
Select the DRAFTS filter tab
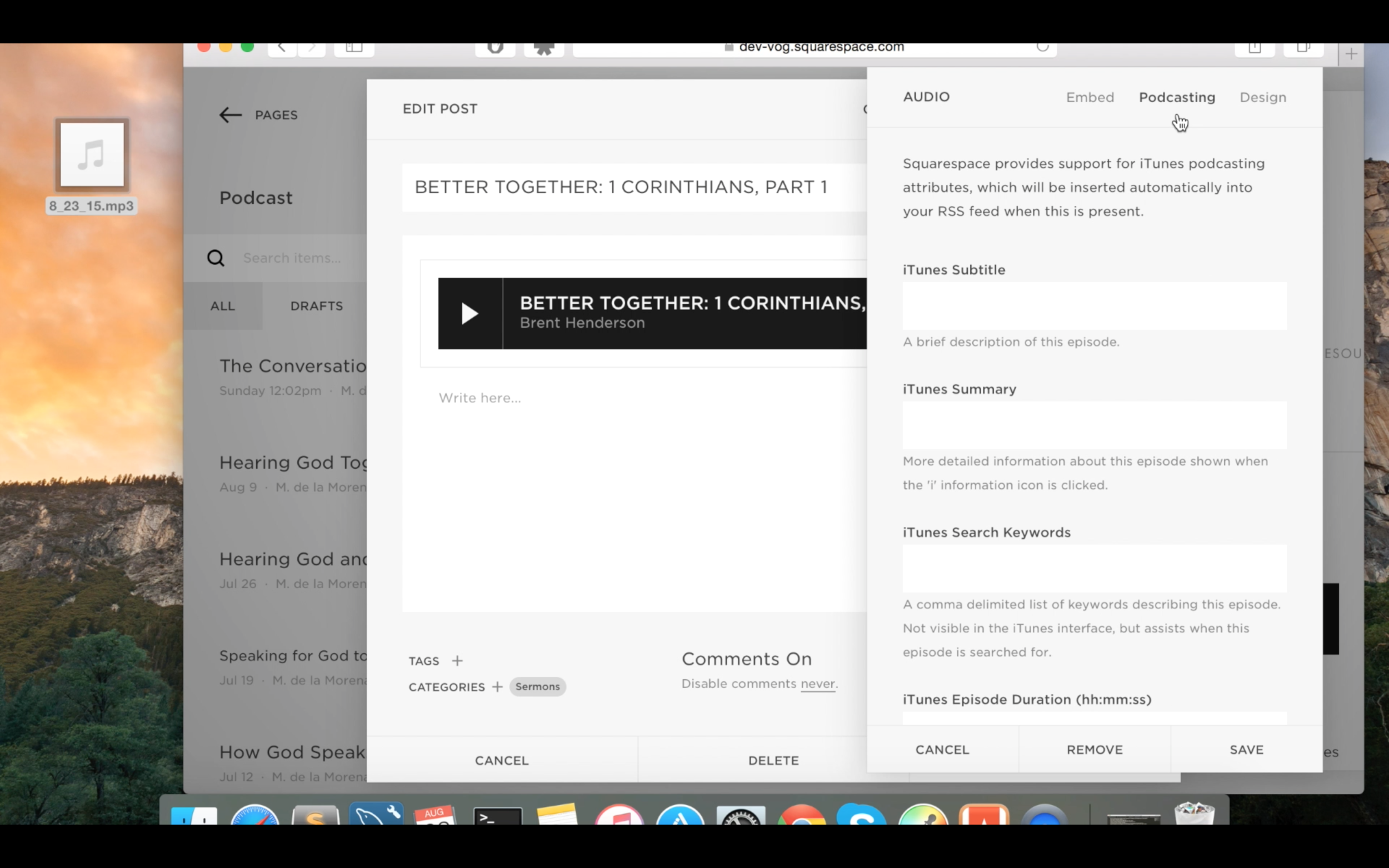point(316,306)
